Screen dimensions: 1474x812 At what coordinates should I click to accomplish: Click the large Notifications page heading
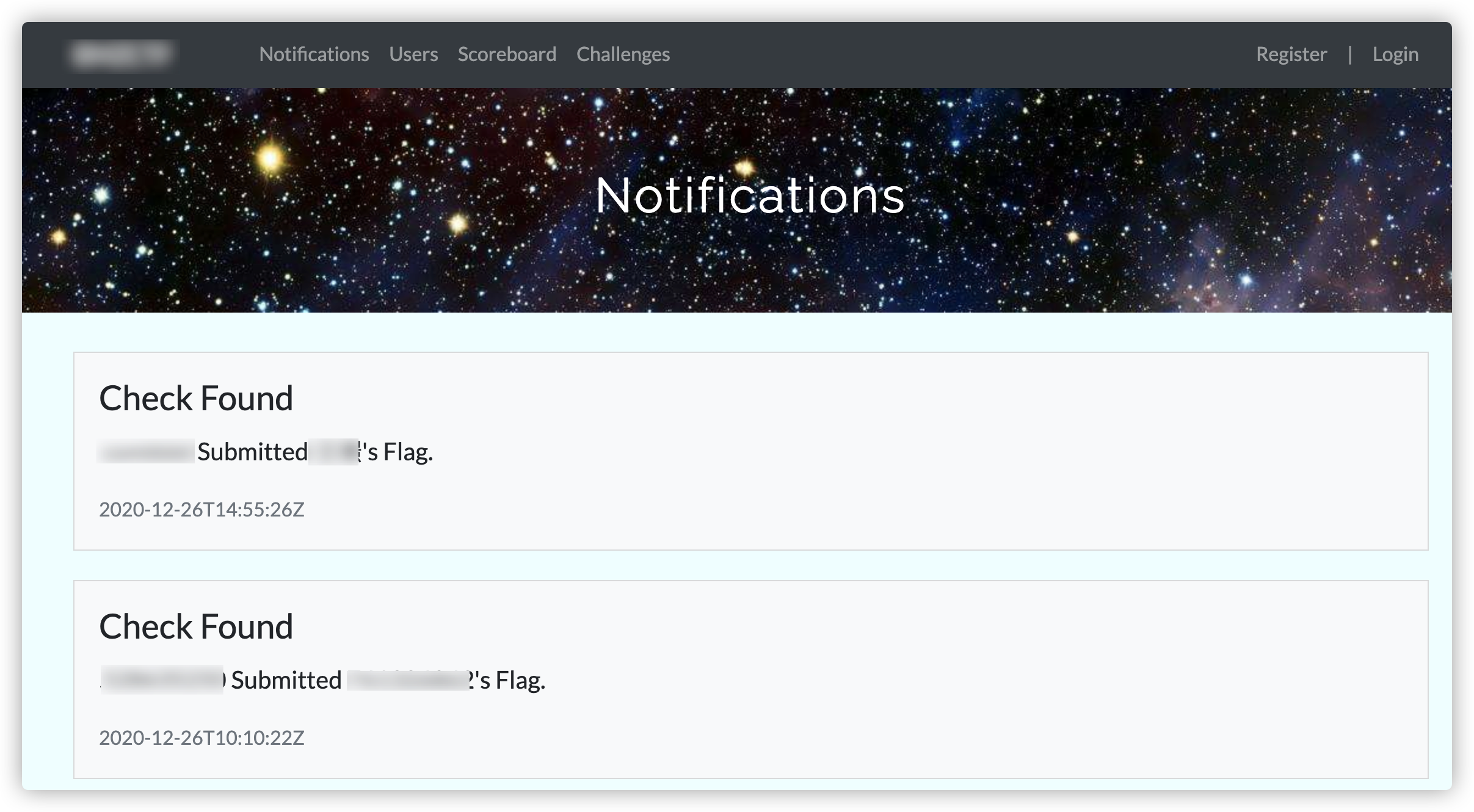click(x=750, y=195)
